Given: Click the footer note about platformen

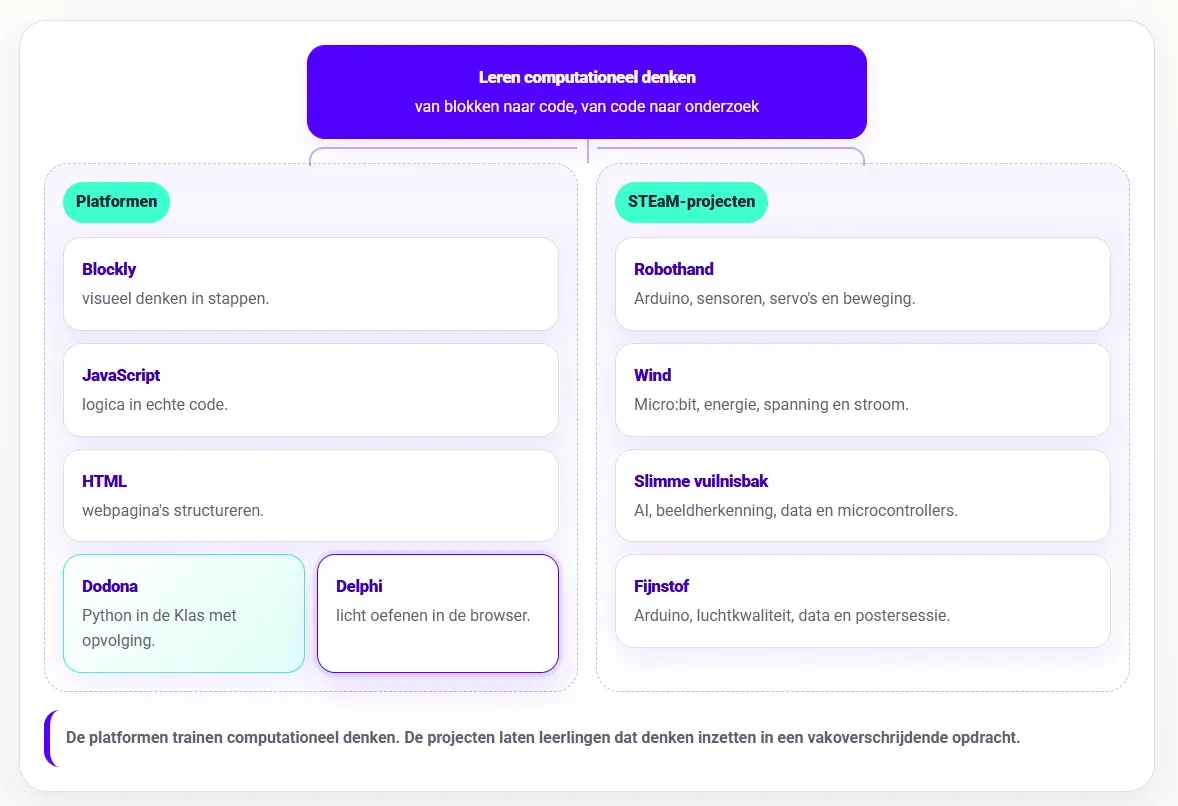Looking at the screenshot, I should [543, 738].
